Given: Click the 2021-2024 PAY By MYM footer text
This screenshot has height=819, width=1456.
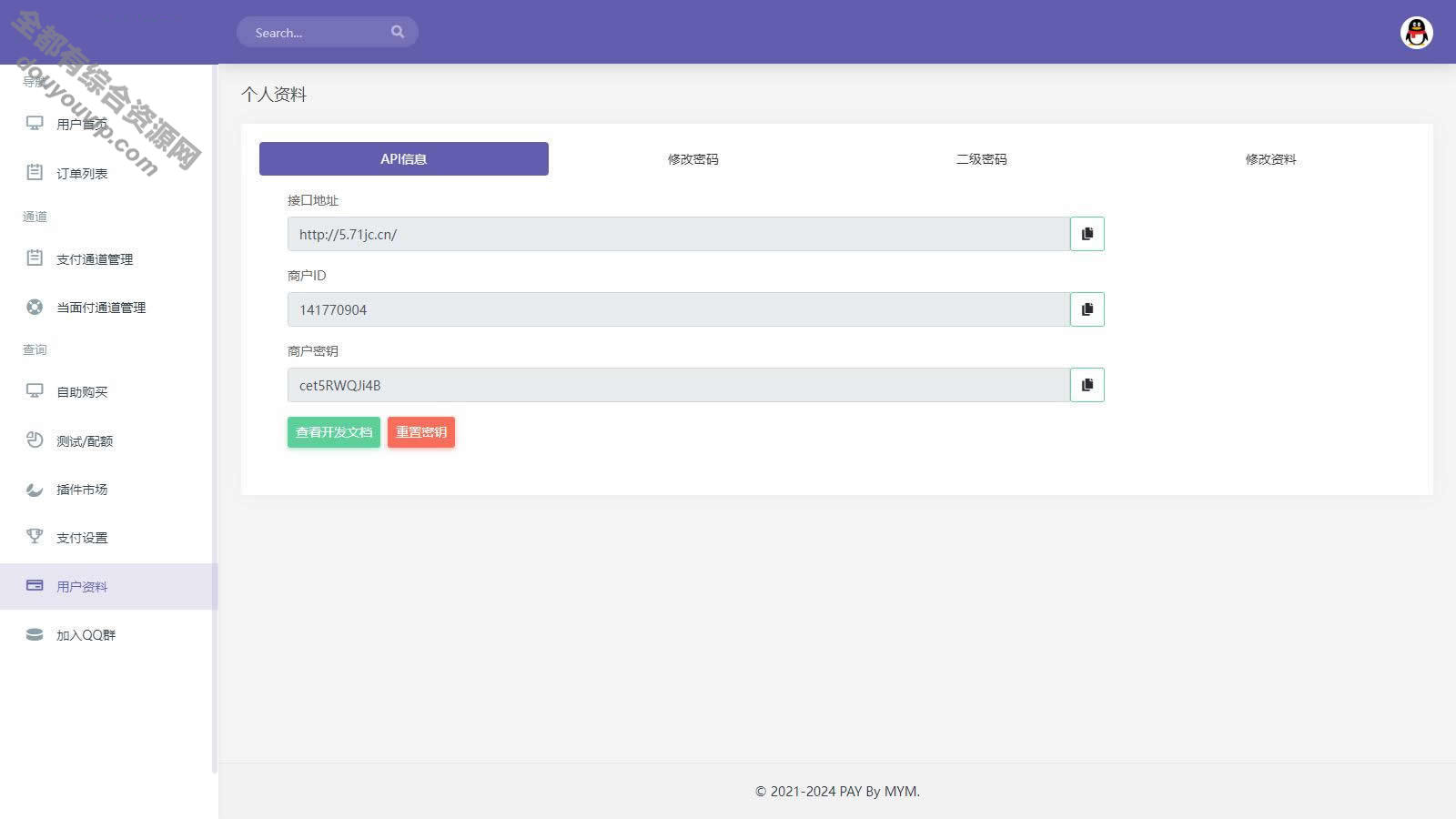Looking at the screenshot, I should [x=837, y=791].
